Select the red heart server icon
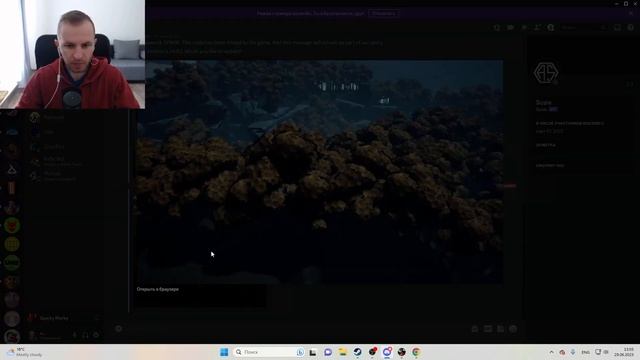This screenshot has height=360, width=640. (12, 225)
